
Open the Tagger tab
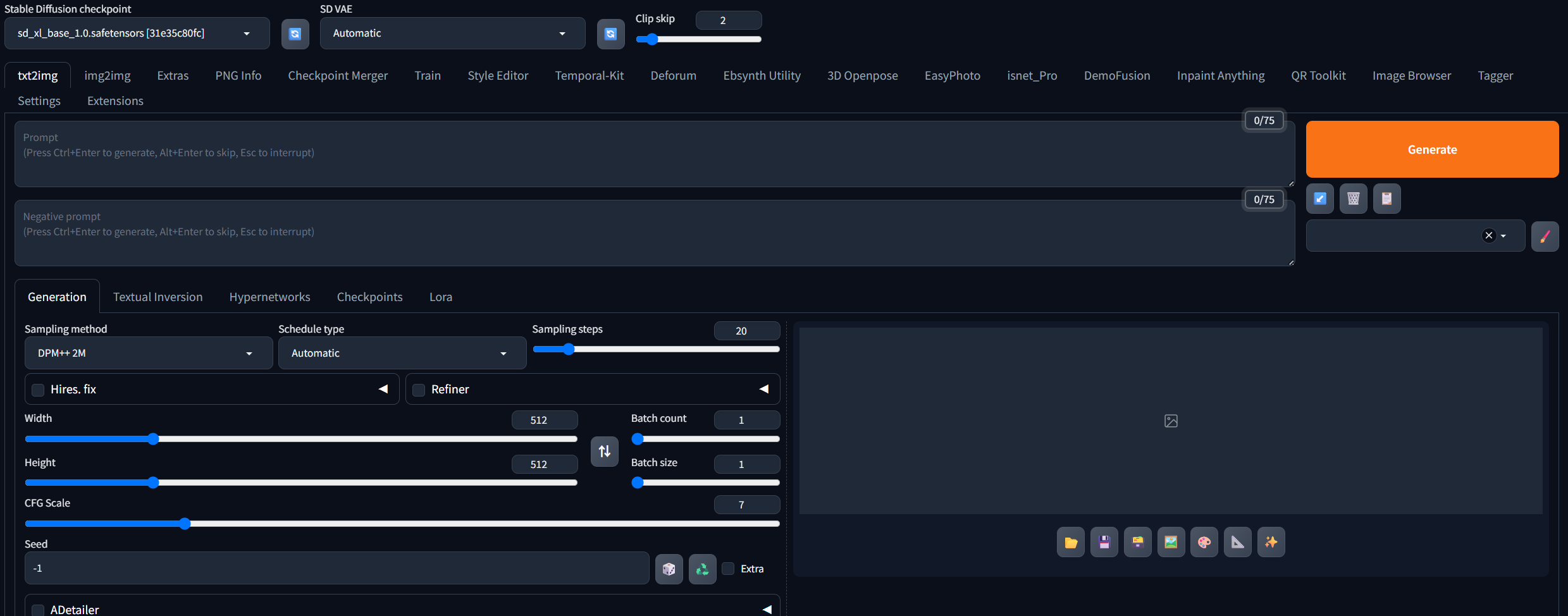(x=1495, y=76)
